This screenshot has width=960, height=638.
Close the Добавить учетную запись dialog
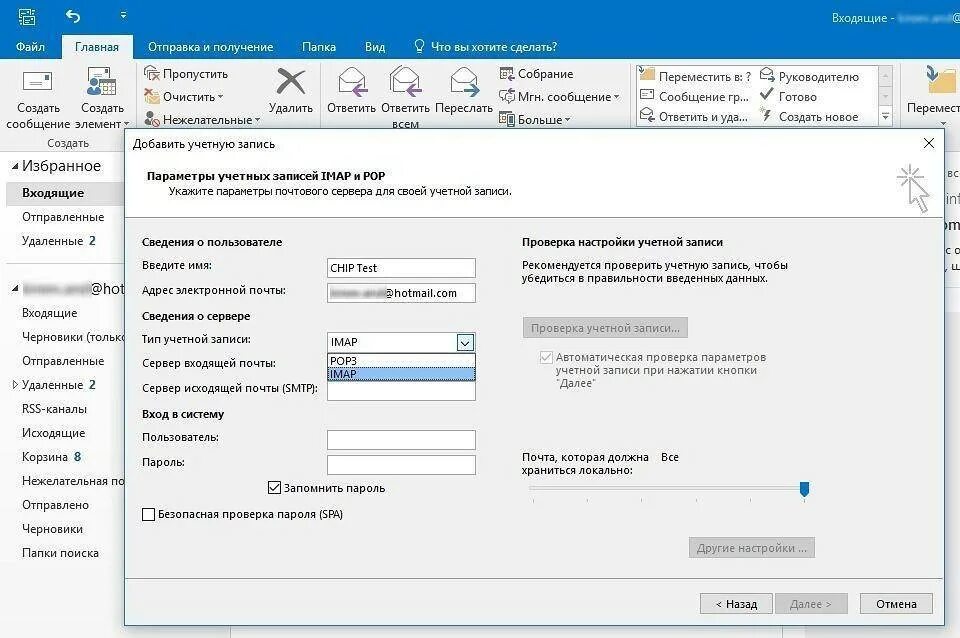click(929, 143)
